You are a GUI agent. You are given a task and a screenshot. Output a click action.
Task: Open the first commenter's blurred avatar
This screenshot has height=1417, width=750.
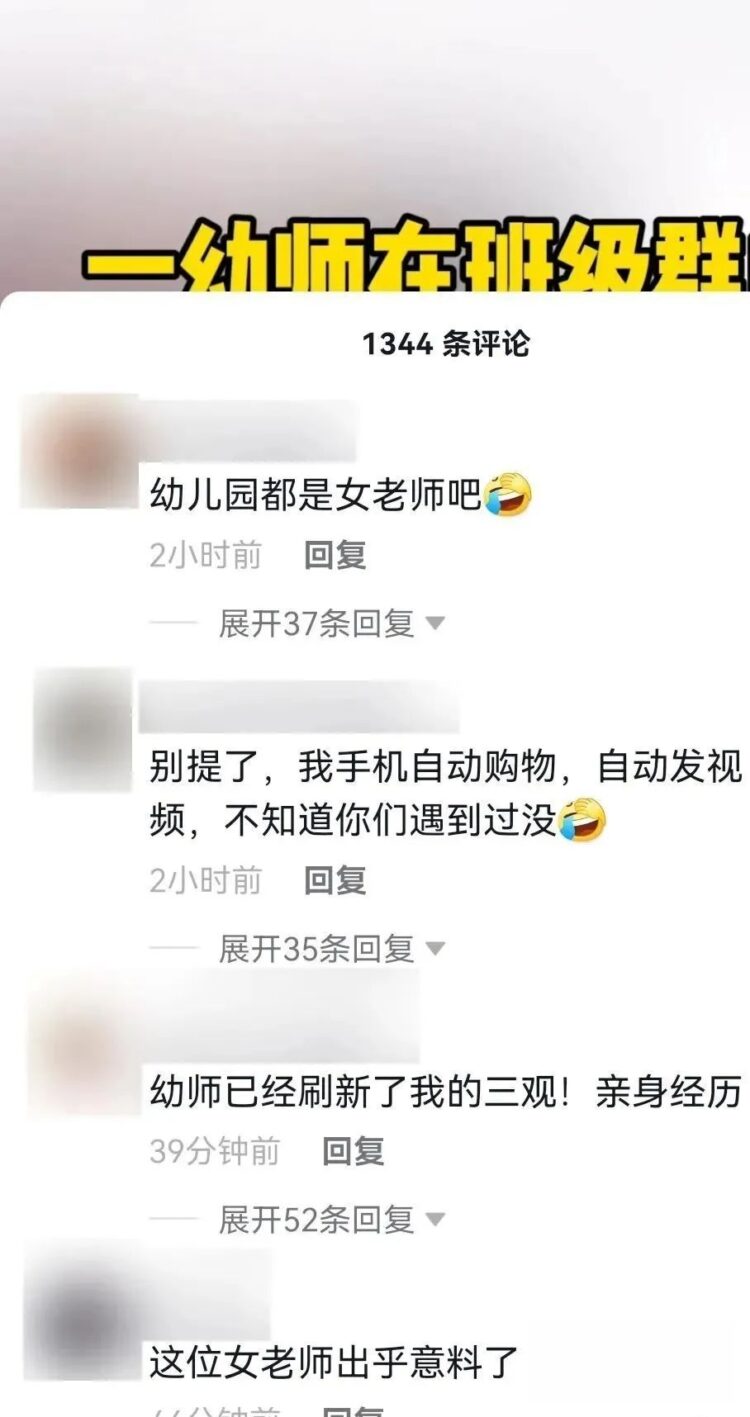(78, 450)
